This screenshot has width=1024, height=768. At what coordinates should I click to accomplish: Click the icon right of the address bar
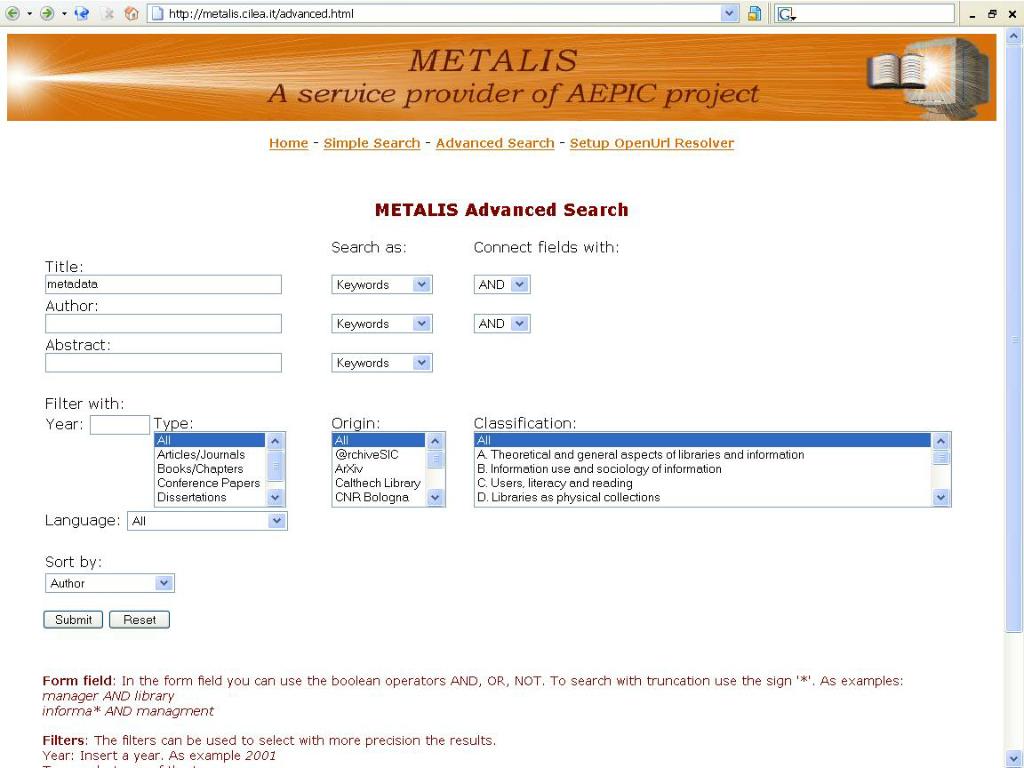pos(754,14)
